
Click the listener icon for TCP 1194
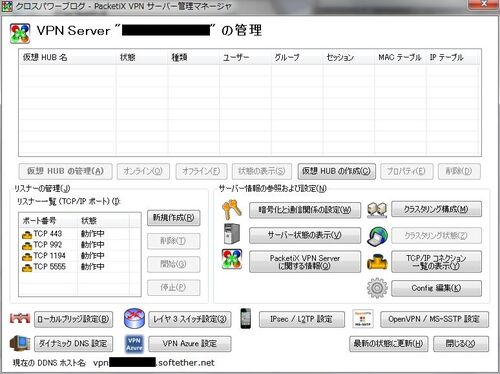click(27, 257)
